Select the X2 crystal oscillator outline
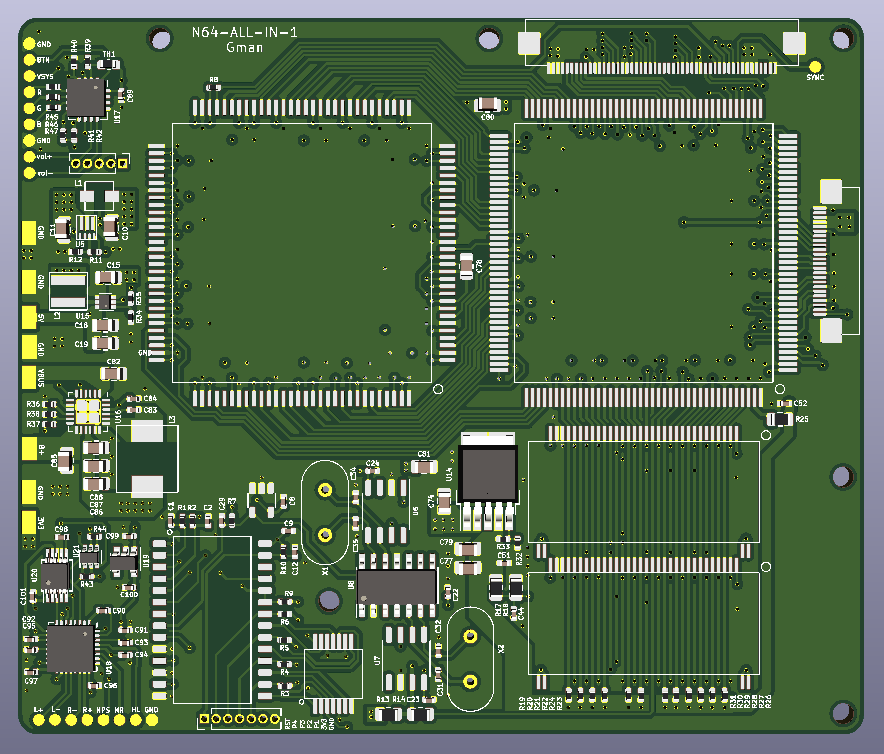Viewport: 884px width, 754px height. (x=470, y=659)
